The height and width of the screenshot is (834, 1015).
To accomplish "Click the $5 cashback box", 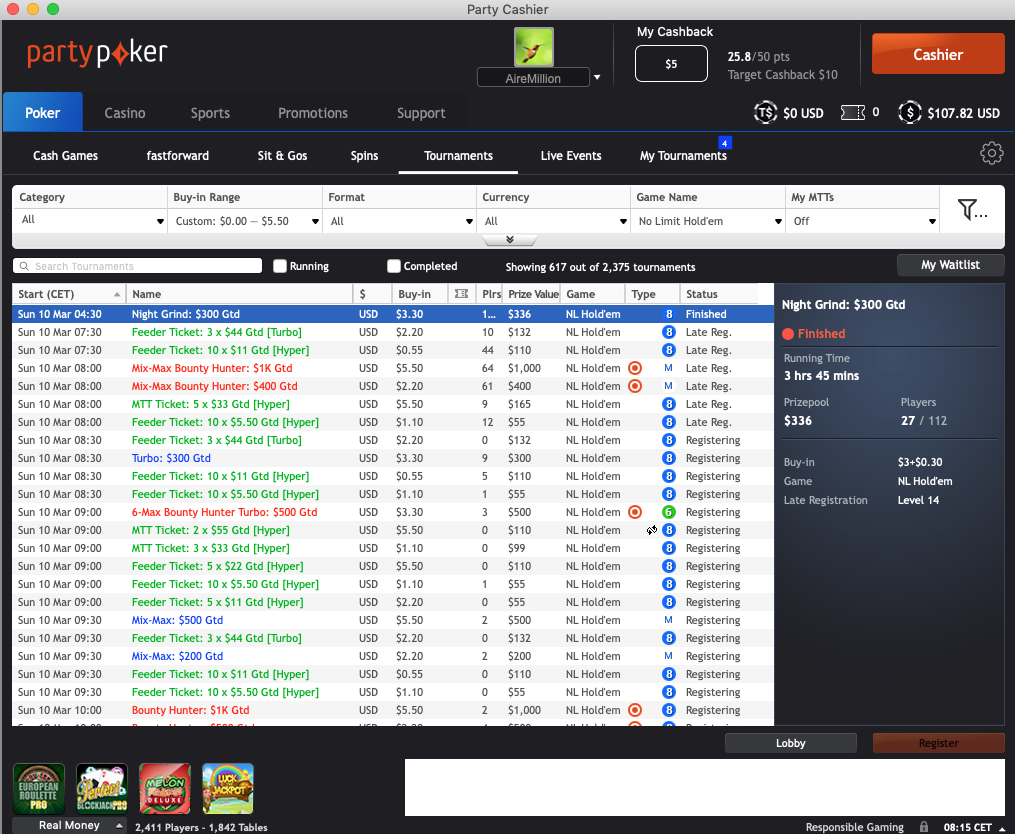I will (671, 63).
